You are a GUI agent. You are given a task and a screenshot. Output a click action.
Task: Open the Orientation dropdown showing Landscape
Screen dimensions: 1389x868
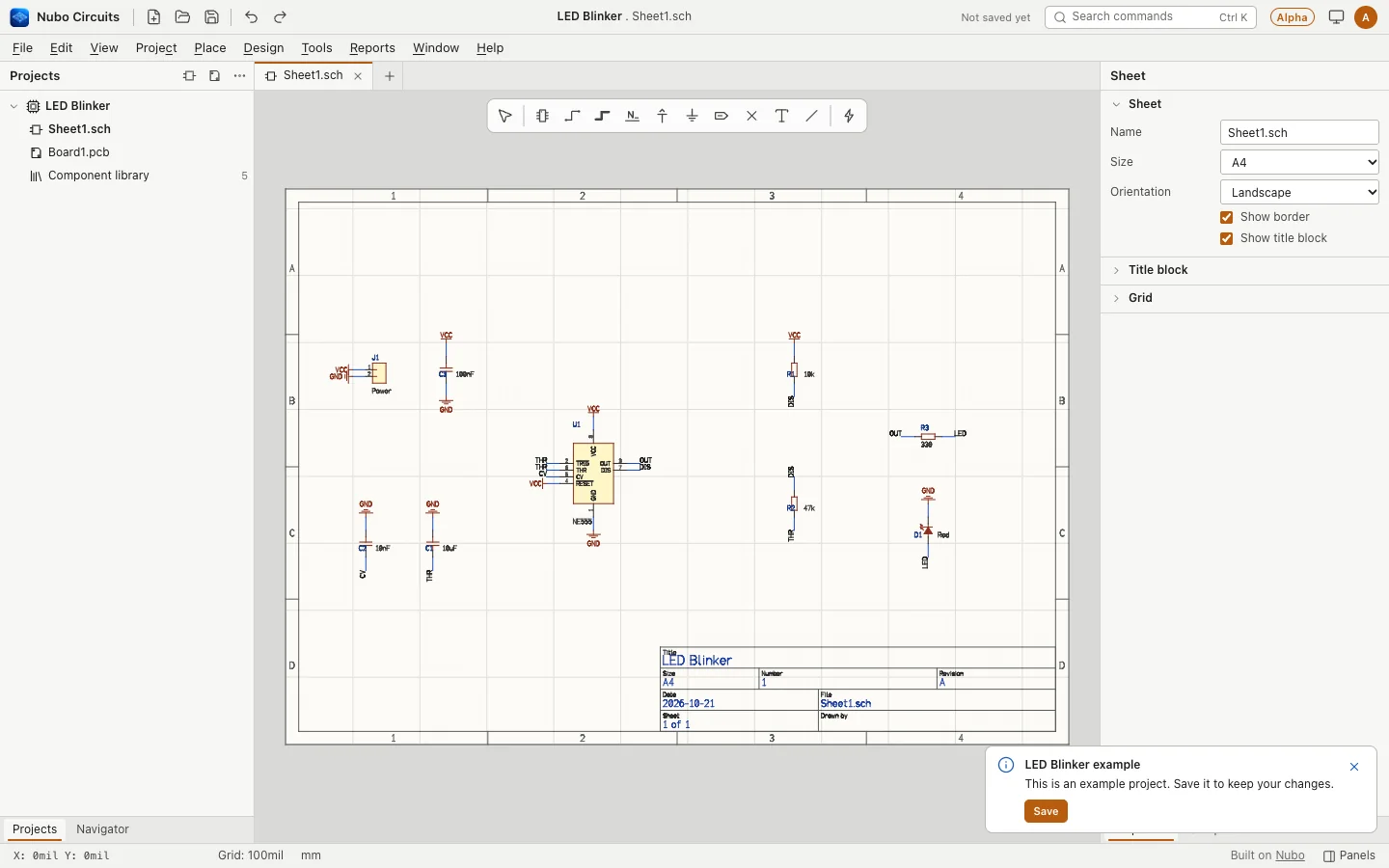point(1299,192)
